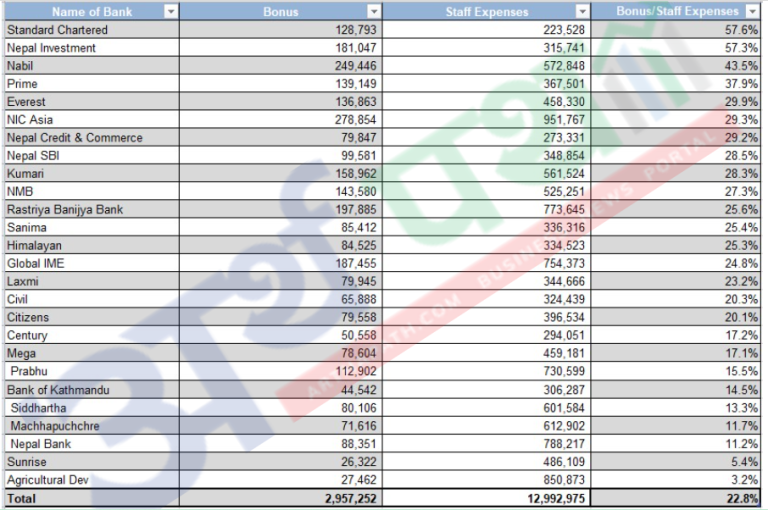Image resolution: width=768 pixels, height=510 pixels.
Task: Click the Mega bank name cell
Action: coord(92,353)
